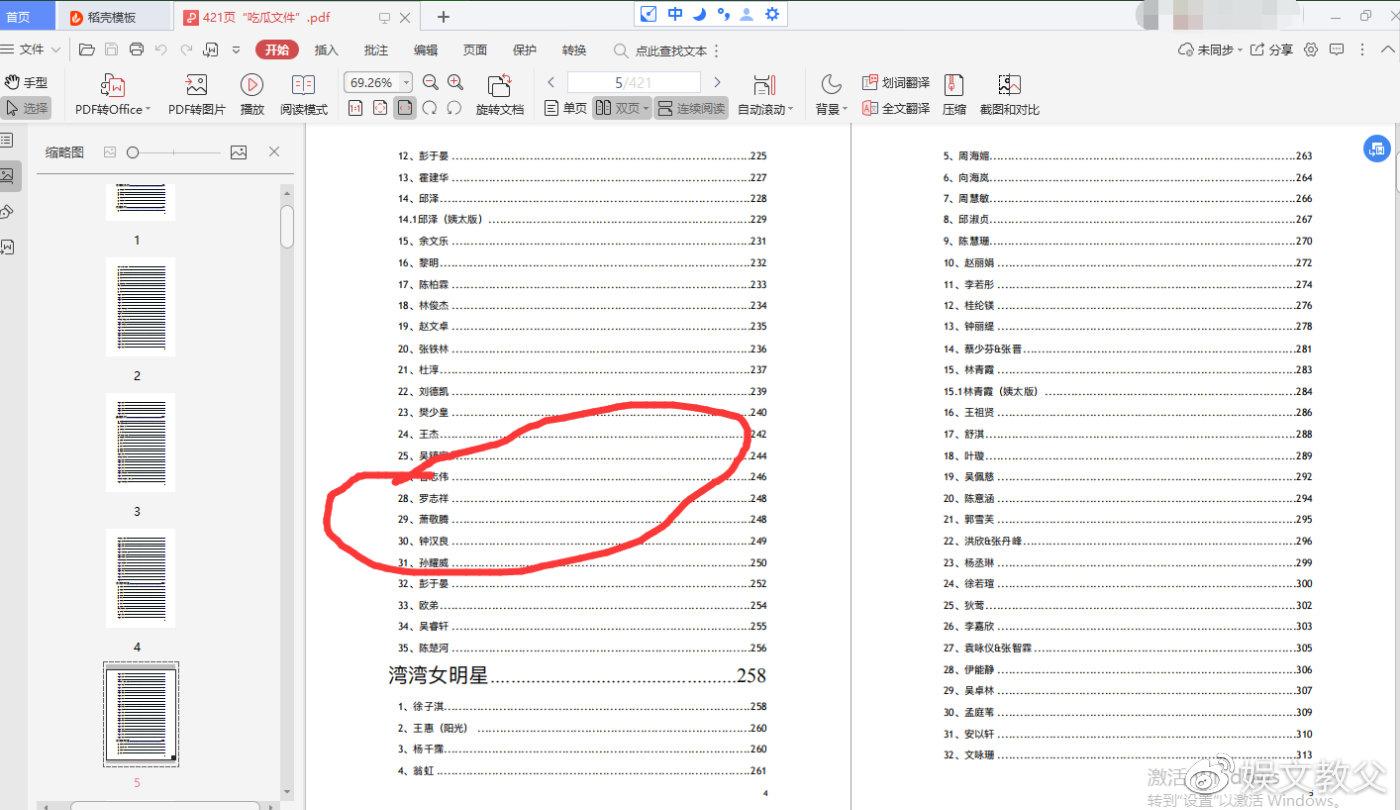
Task: Choose fit page view icon
Action: (380, 108)
